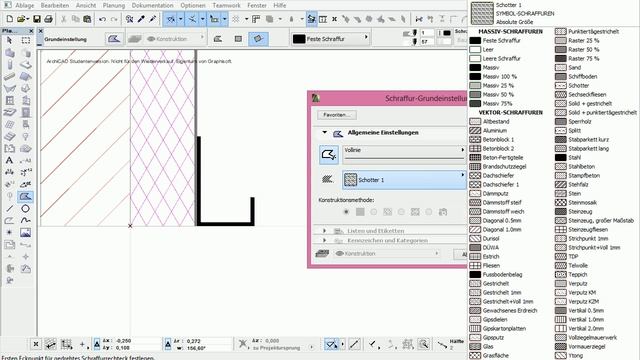This screenshot has height=360, width=640.
Task: Select the Arc tool in toolbox
Action: click(9, 220)
